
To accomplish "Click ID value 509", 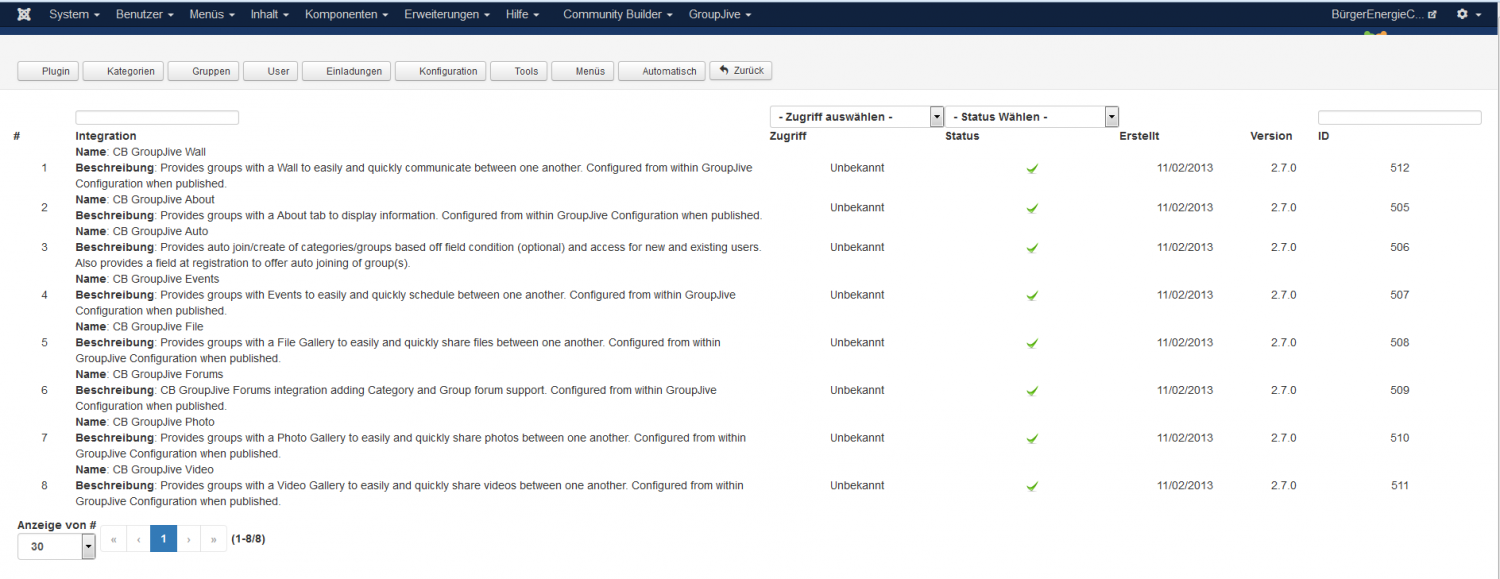I will 1399,390.
